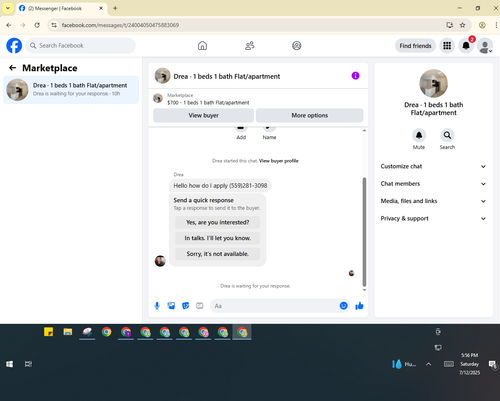Click the chat scrollbar thumb
This screenshot has width=500, height=401.
[x=364, y=232]
